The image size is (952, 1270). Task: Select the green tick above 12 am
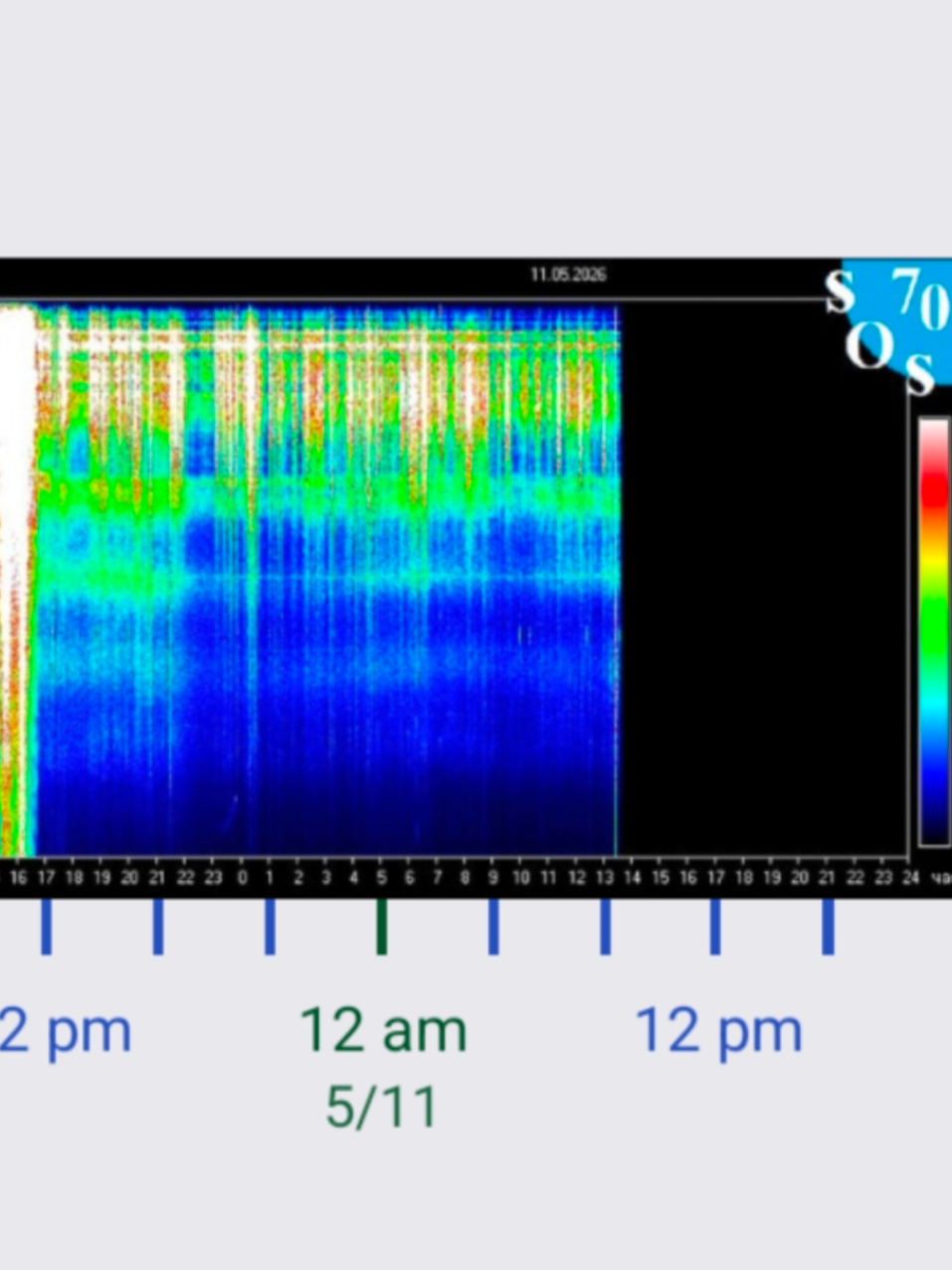tap(382, 927)
